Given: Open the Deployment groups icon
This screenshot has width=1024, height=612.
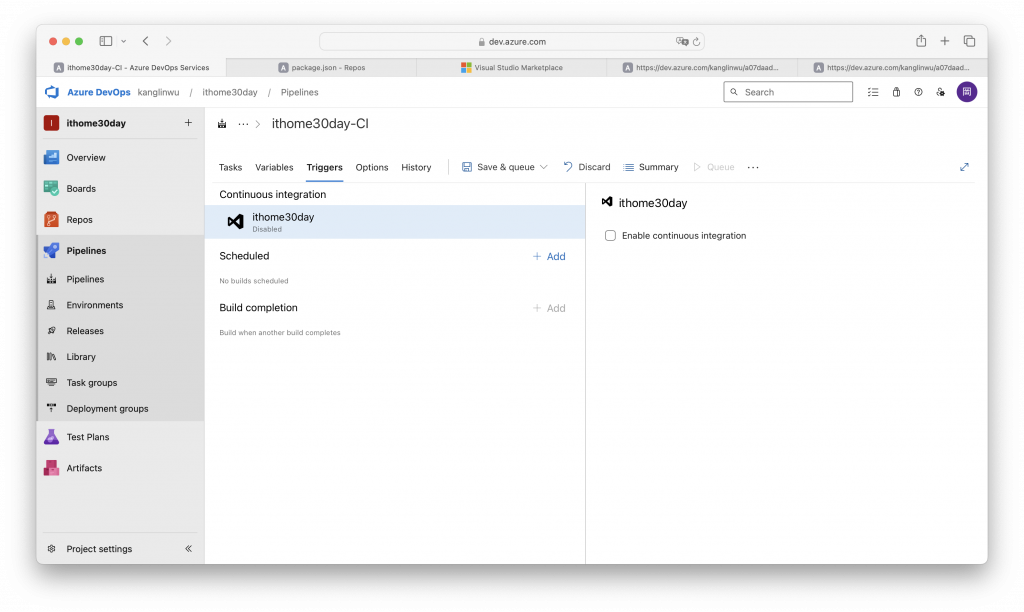Looking at the screenshot, I should click(52, 408).
